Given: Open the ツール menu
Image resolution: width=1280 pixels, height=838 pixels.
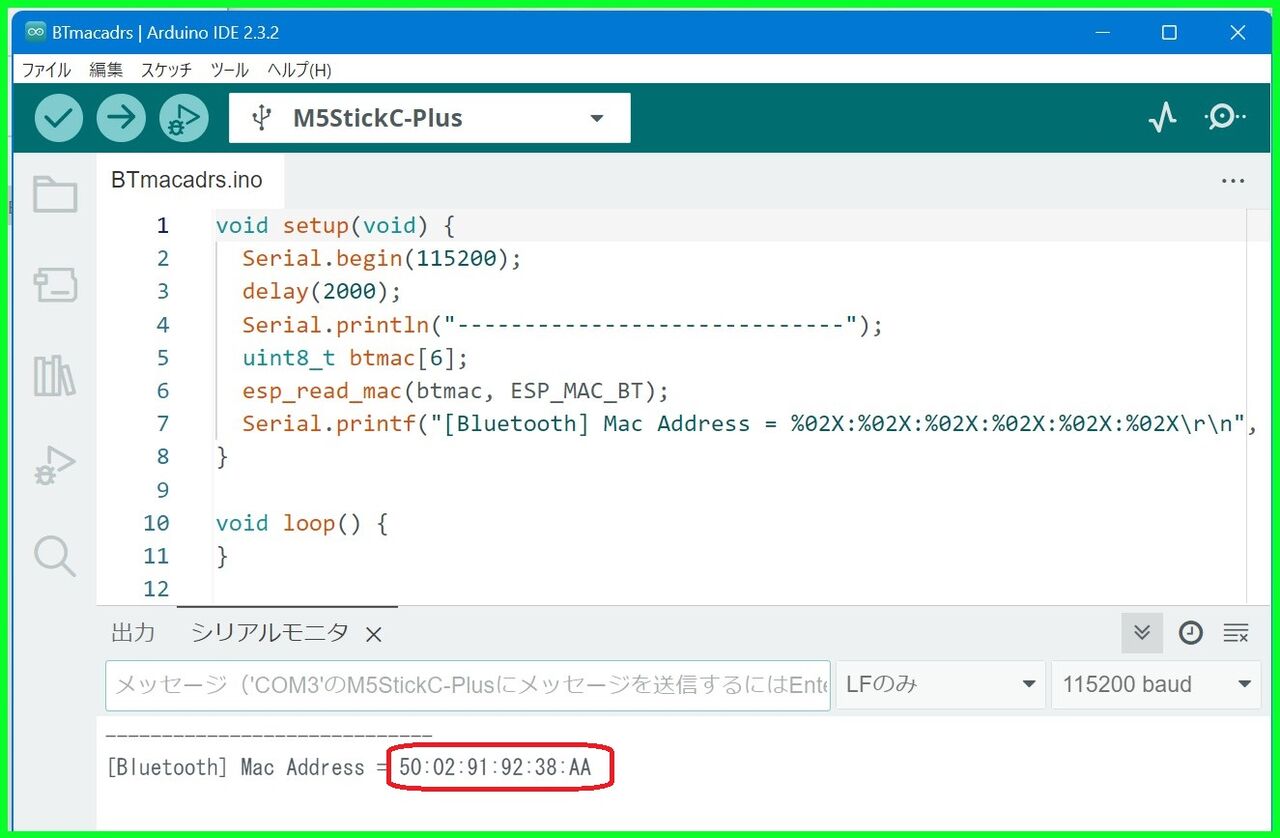Looking at the screenshot, I should click(230, 70).
